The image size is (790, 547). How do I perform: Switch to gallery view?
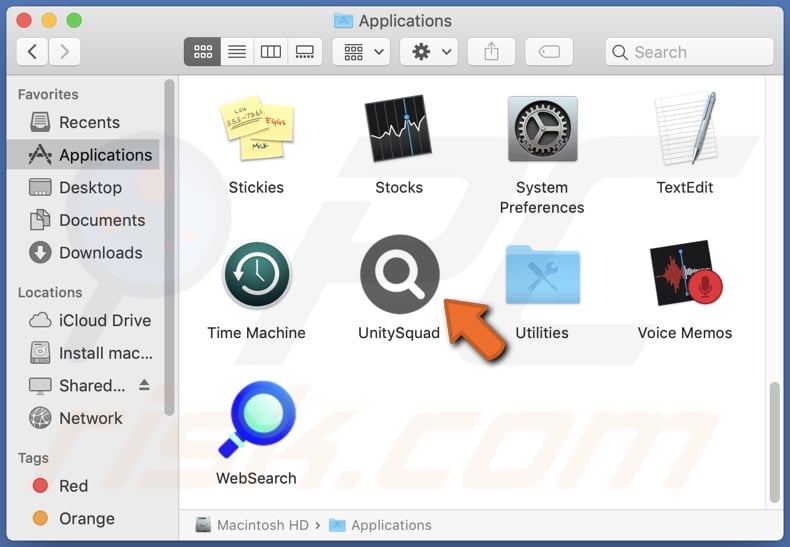pos(305,51)
